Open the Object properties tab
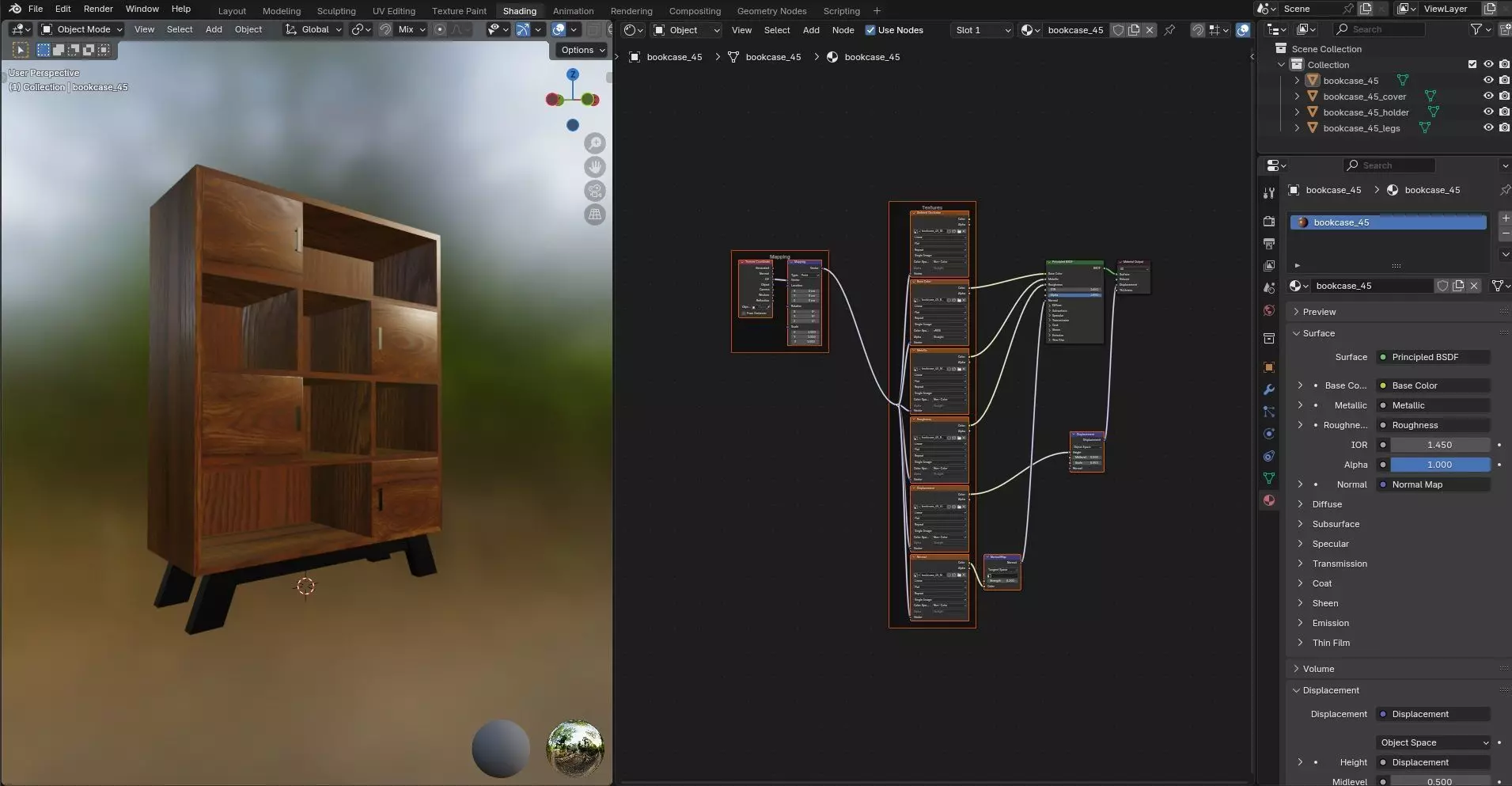Image resolution: width=1512 pixels, height=786 pixels. pyautogui.click(x=1269, y=367)
